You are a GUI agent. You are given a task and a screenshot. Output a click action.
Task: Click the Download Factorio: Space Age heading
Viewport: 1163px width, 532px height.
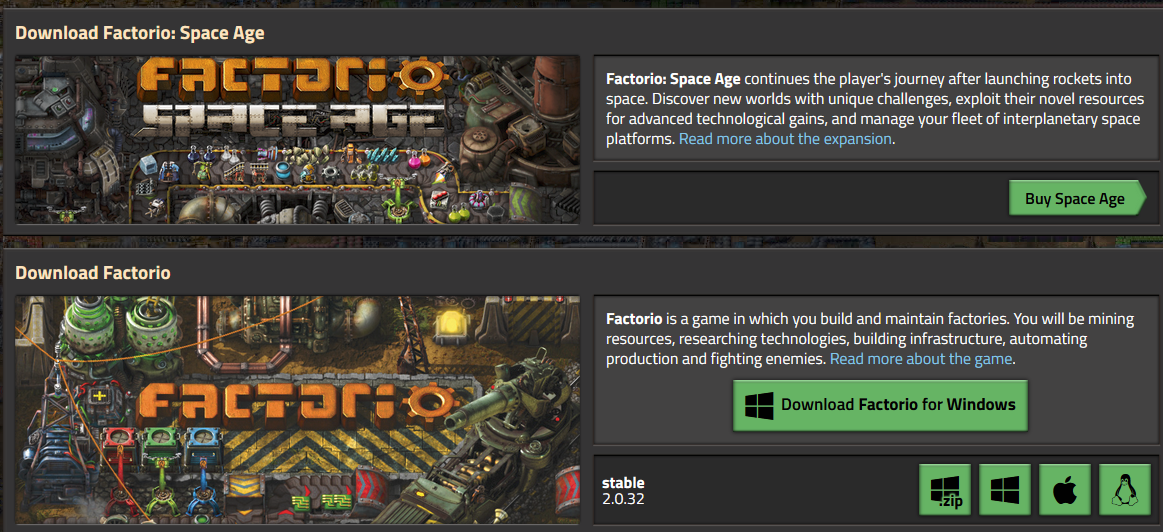[x=139, y=33]
